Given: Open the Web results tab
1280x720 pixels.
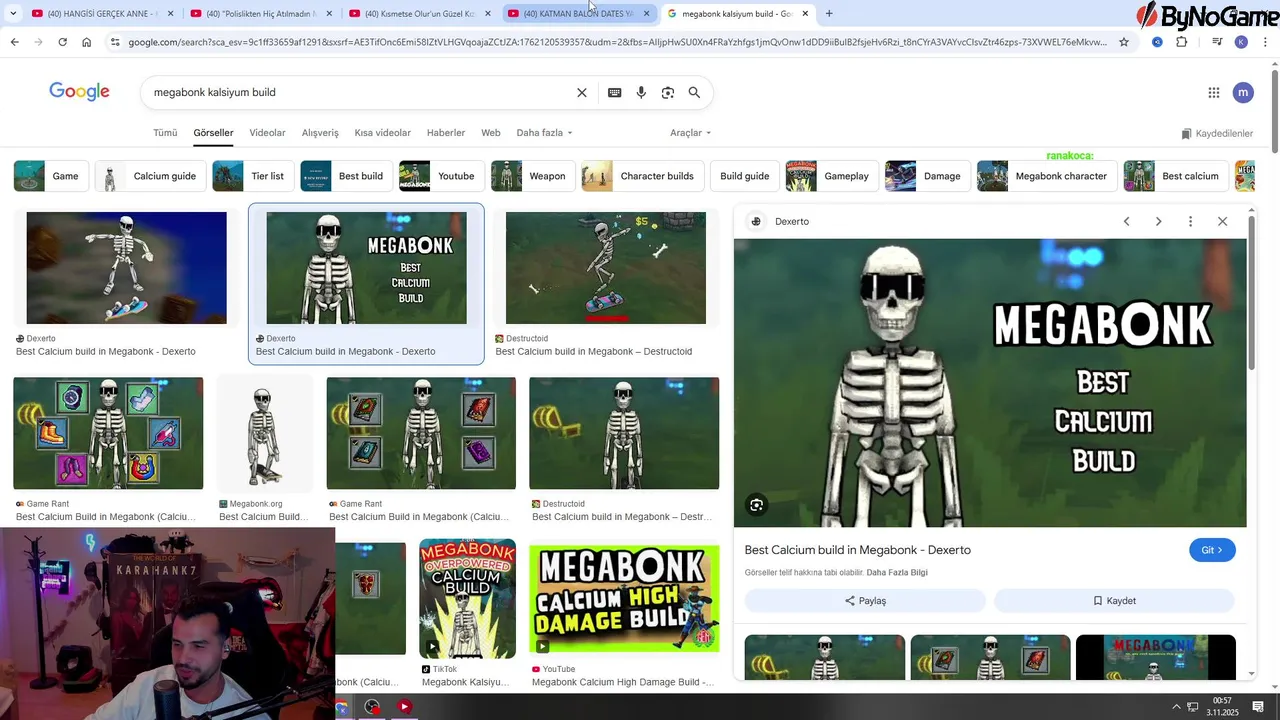Looking at the screenshot, I should [491, 133].
